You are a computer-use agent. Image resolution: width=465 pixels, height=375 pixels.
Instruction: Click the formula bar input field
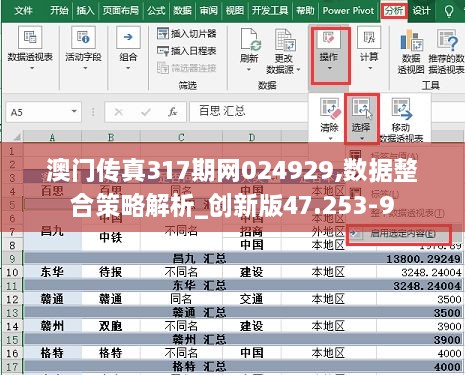[249, 111]
